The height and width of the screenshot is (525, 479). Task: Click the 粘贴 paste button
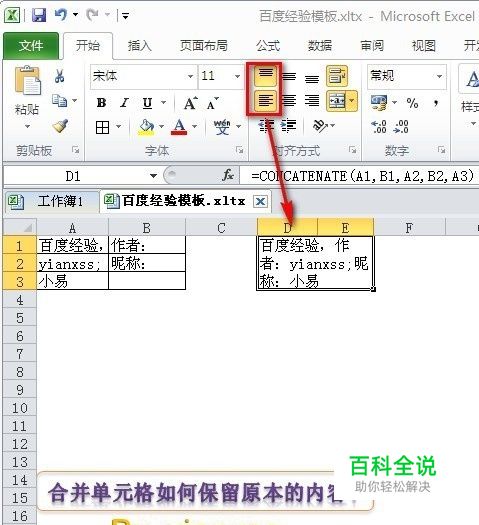click(x=27, y=81)
